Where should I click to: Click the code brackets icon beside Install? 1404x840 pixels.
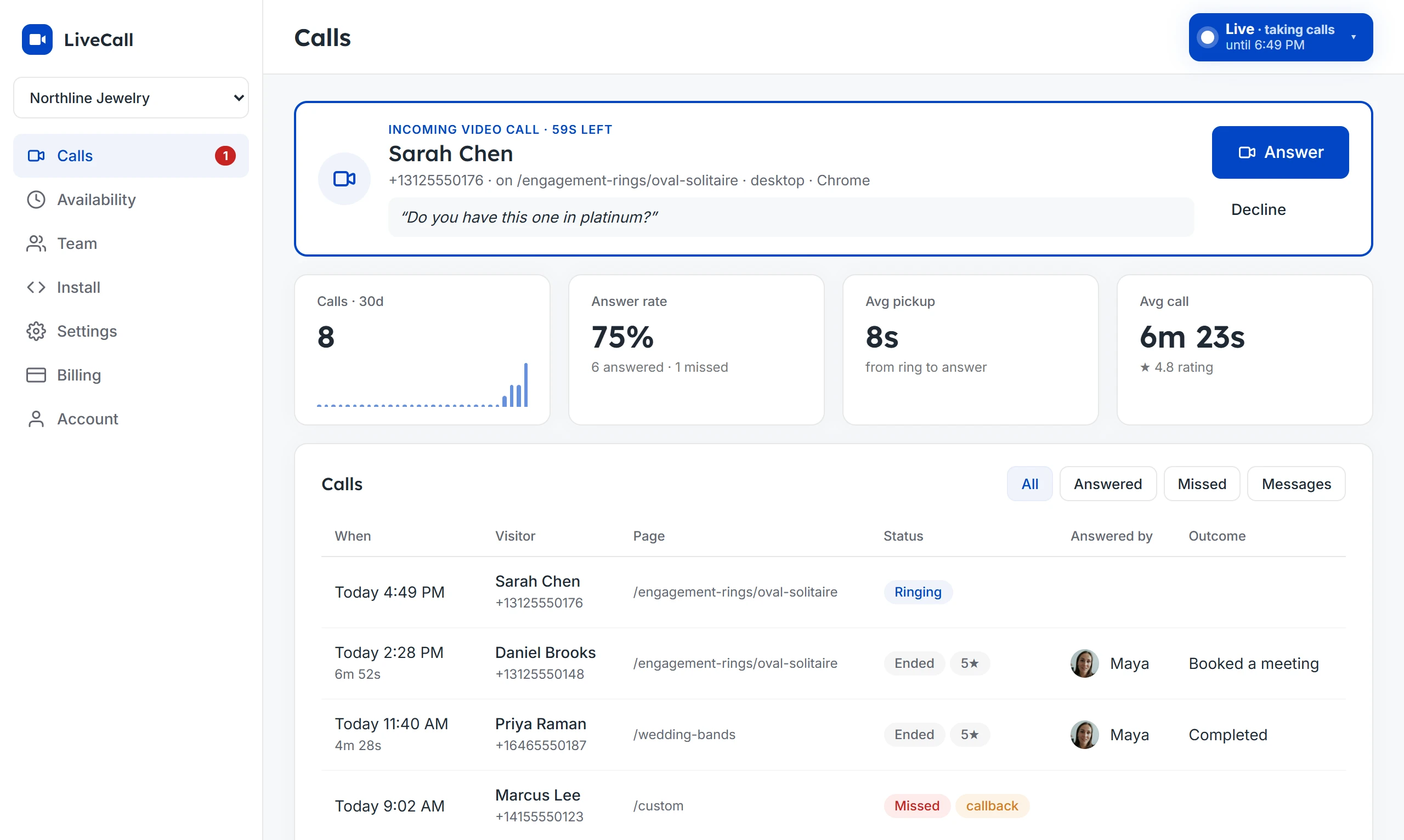[36, 287]
